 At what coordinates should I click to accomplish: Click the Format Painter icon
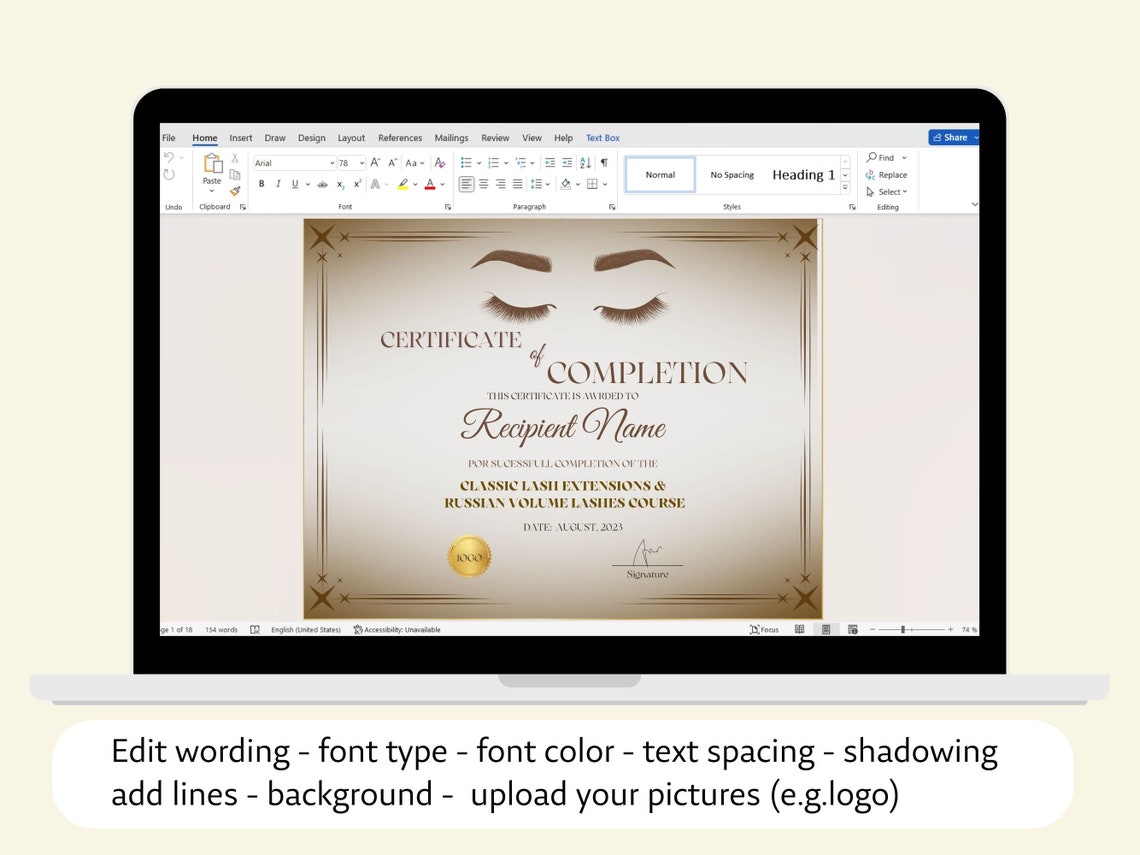click(x=233, y=190)
